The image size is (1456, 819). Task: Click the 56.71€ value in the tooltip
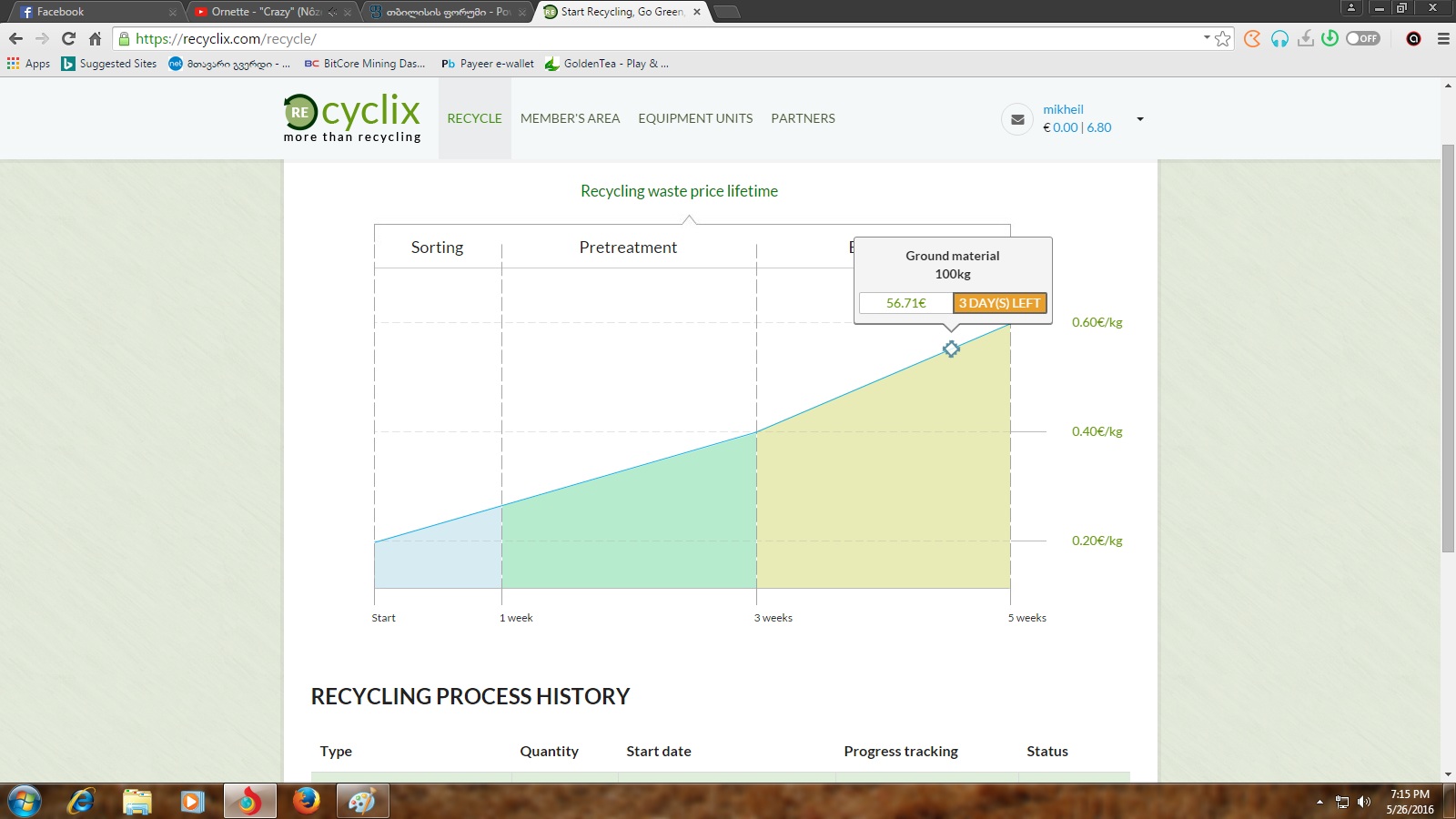pos(906,303)
